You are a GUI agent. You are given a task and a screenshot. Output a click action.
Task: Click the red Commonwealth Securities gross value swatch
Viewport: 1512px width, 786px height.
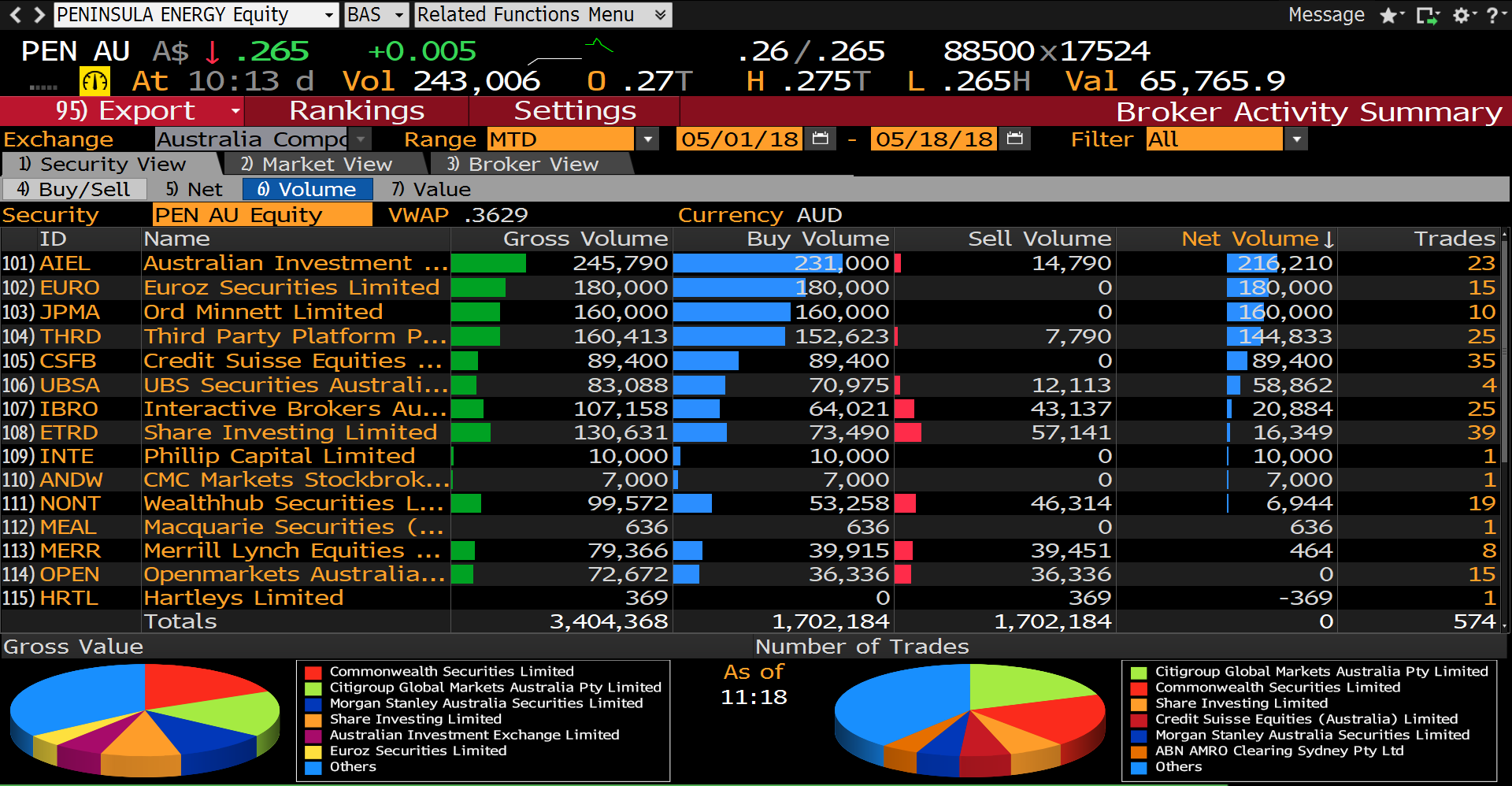pyautogui.click(x=313, y=673)
